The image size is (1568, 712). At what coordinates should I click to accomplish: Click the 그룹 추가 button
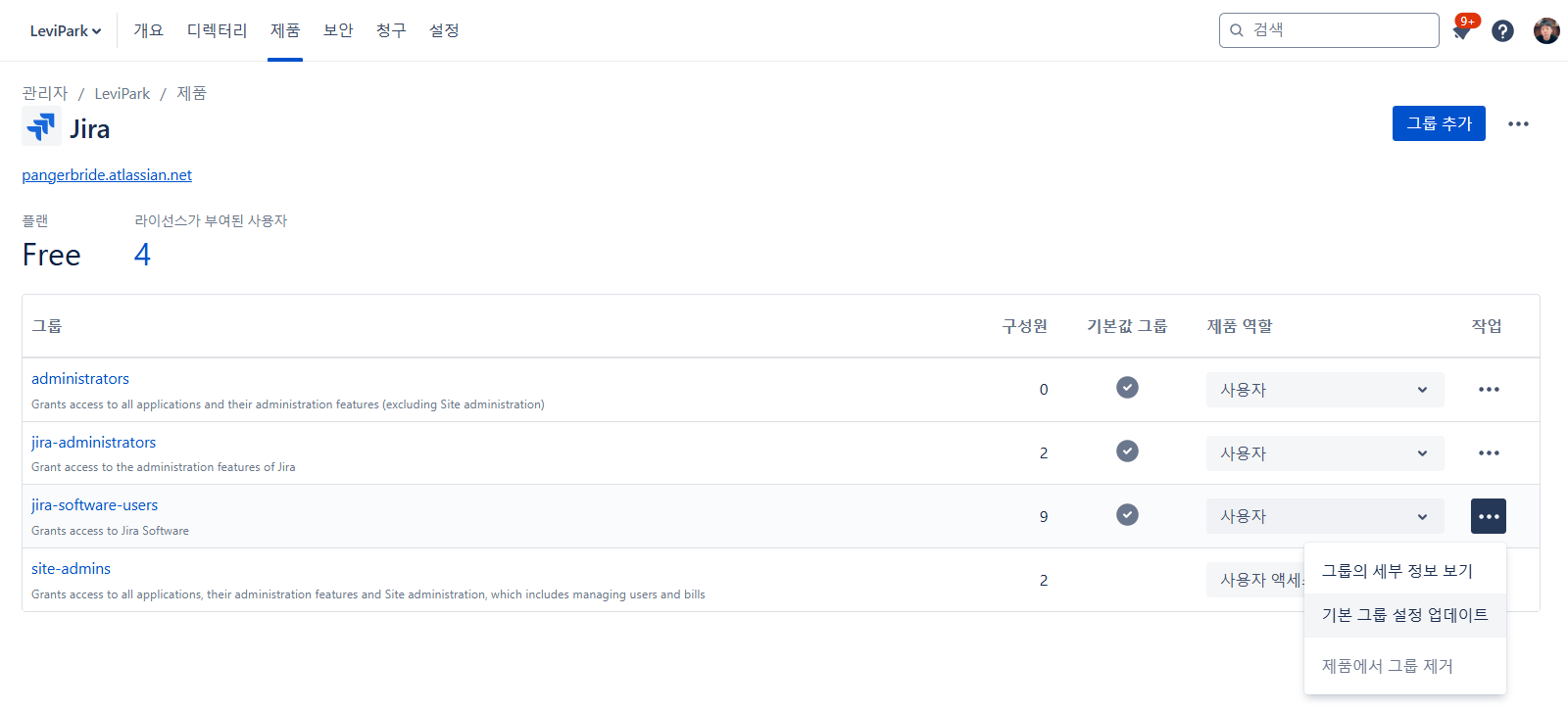[x=1439, y=123]
